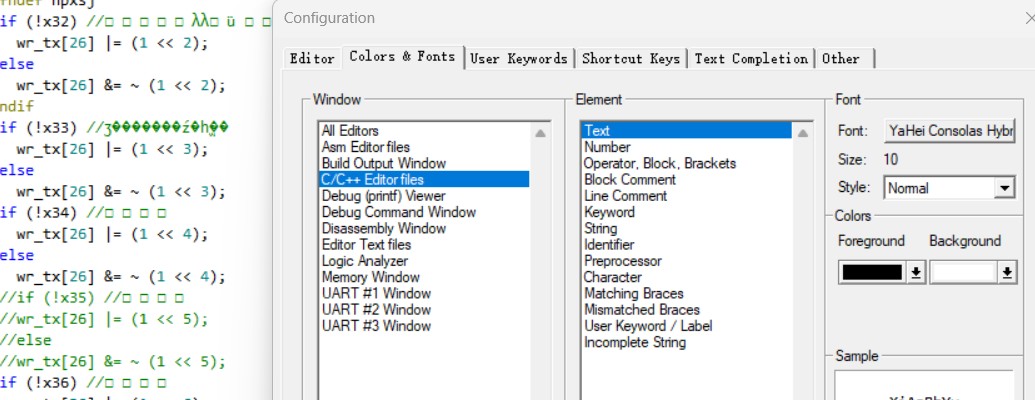Select Mismatched Braces element
The width and height of the screenshot is (1035, 400).
[686, 310]
